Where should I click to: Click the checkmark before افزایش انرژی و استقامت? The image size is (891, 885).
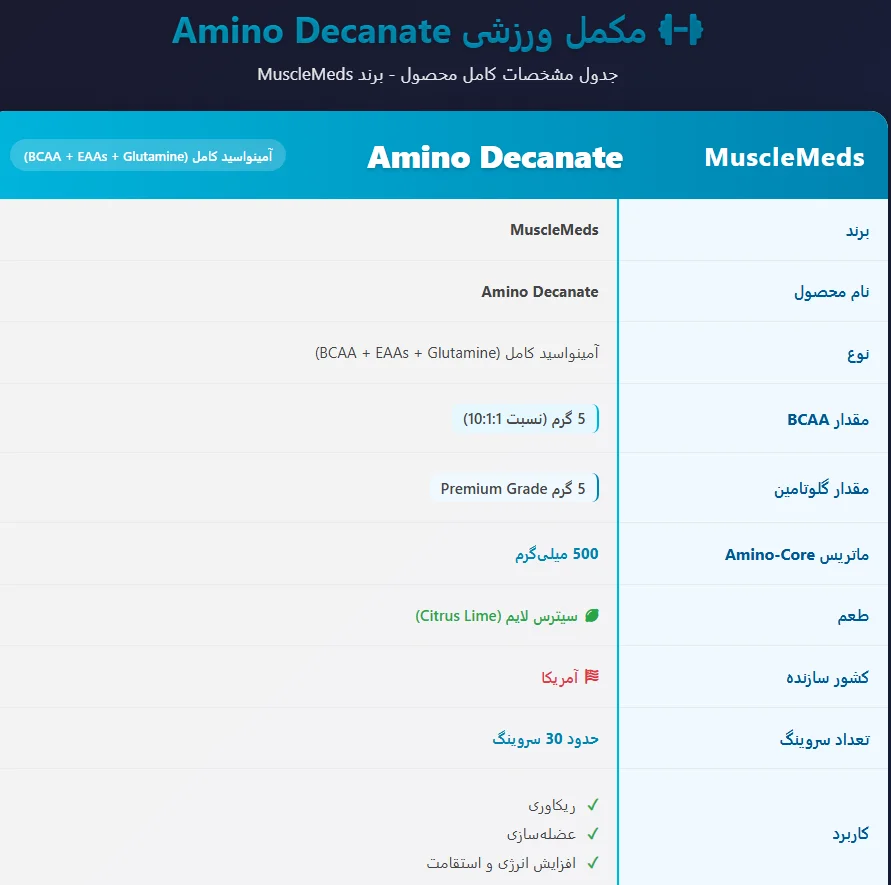pos(593,860)
